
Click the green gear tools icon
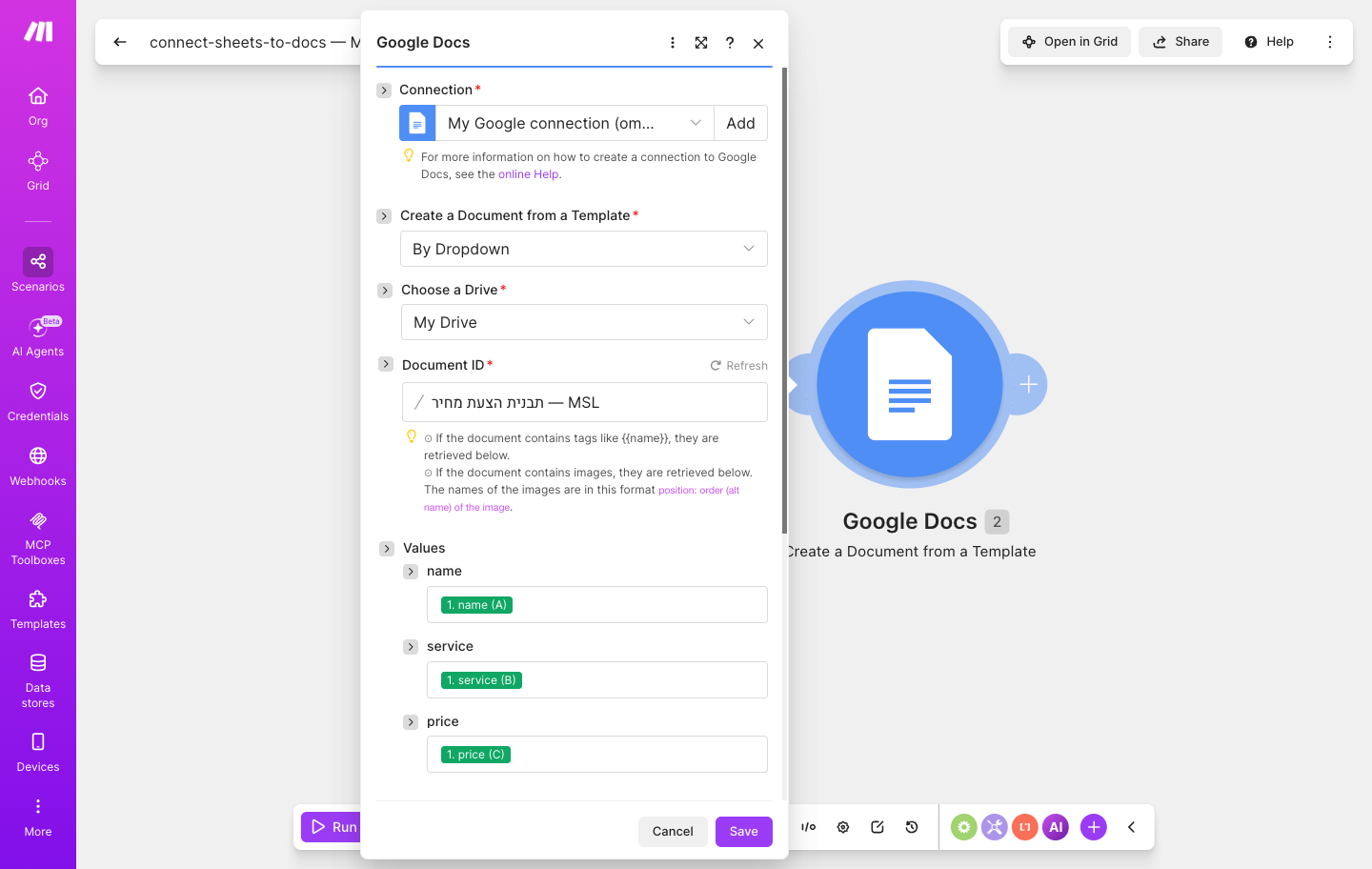pyautogui.click(x=964, y=827)
